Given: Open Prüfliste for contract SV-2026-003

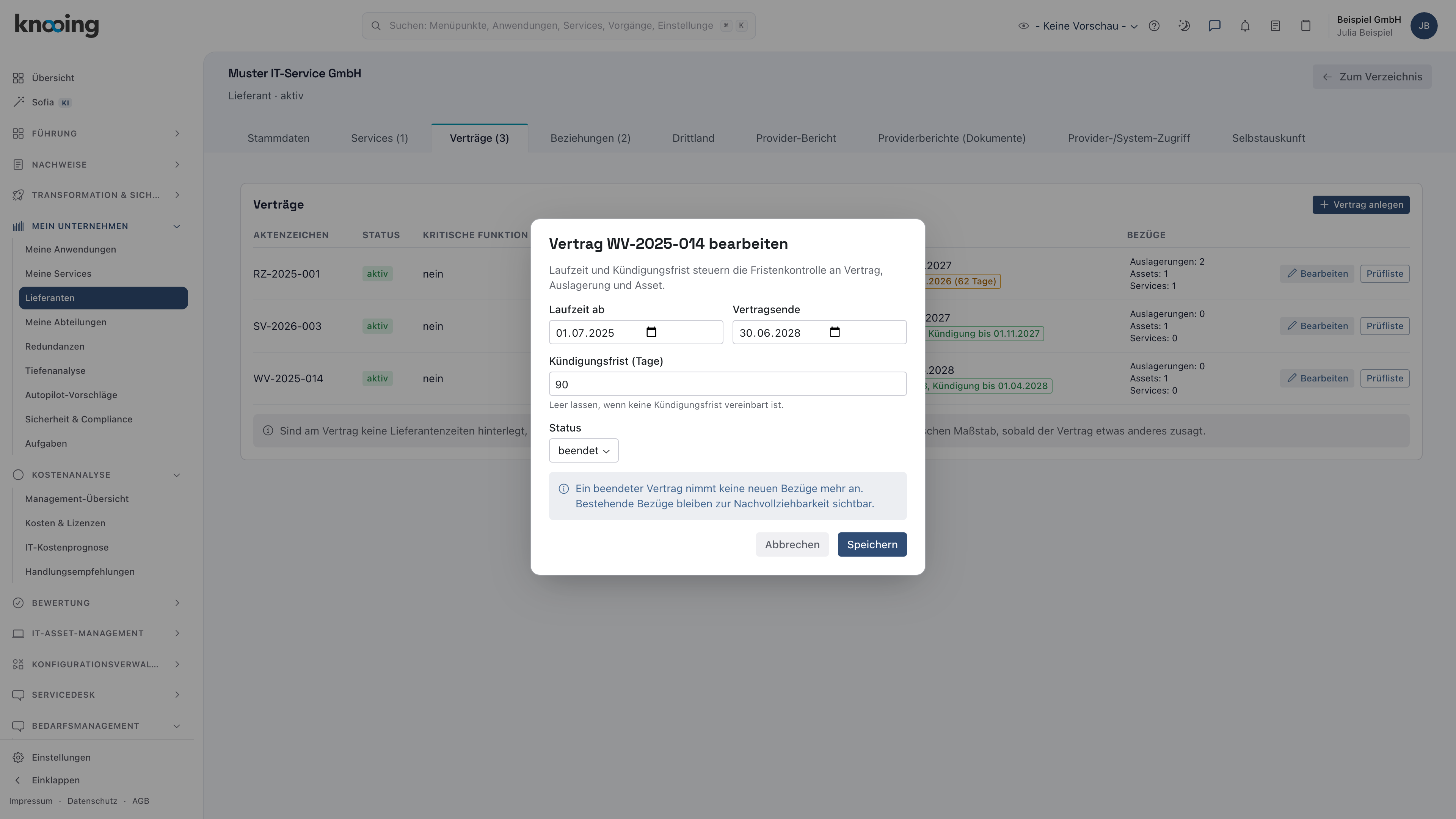Looking at the screenshot, I should (x=1384, y=326).
